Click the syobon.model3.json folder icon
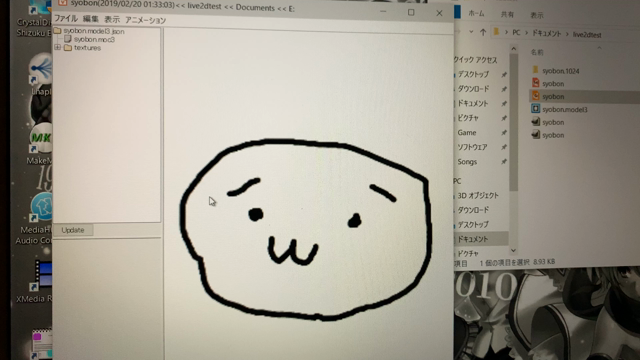Screen dimensions: 640x360 point(57,31)
